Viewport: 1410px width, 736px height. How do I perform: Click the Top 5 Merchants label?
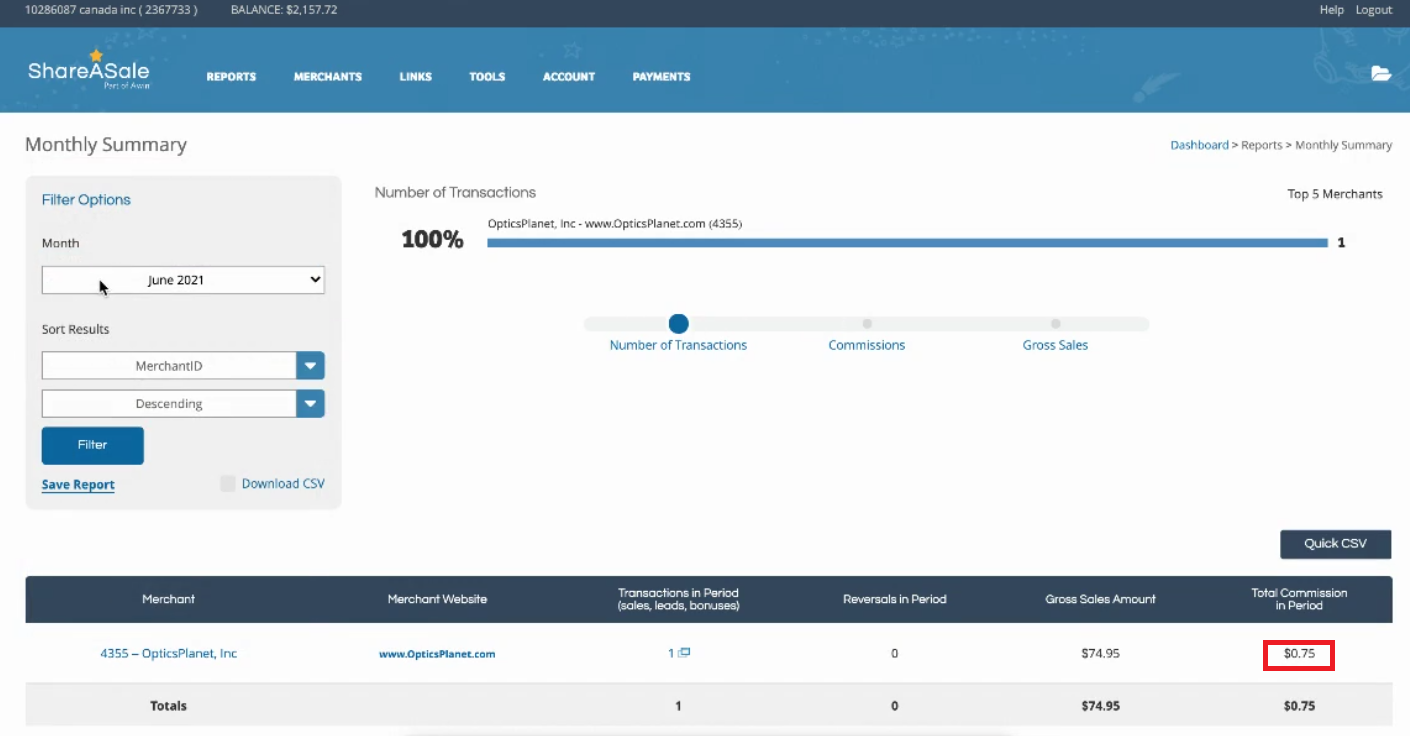coord(1335,194)
